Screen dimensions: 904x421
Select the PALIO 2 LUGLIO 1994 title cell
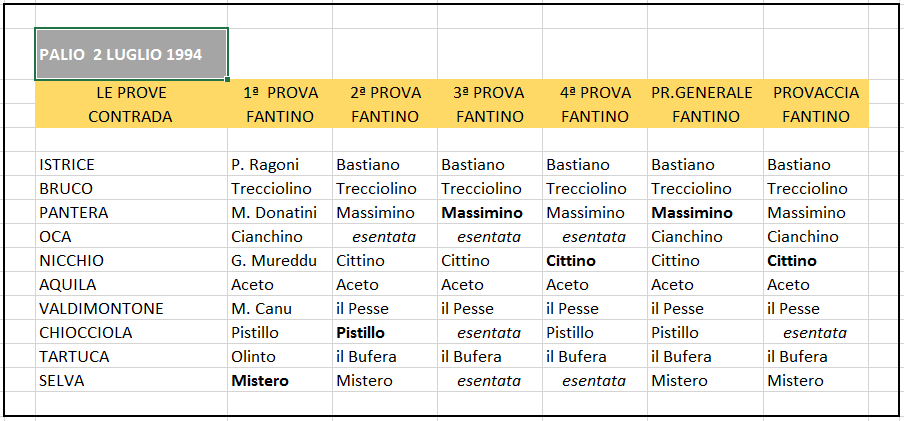(131, 54)
